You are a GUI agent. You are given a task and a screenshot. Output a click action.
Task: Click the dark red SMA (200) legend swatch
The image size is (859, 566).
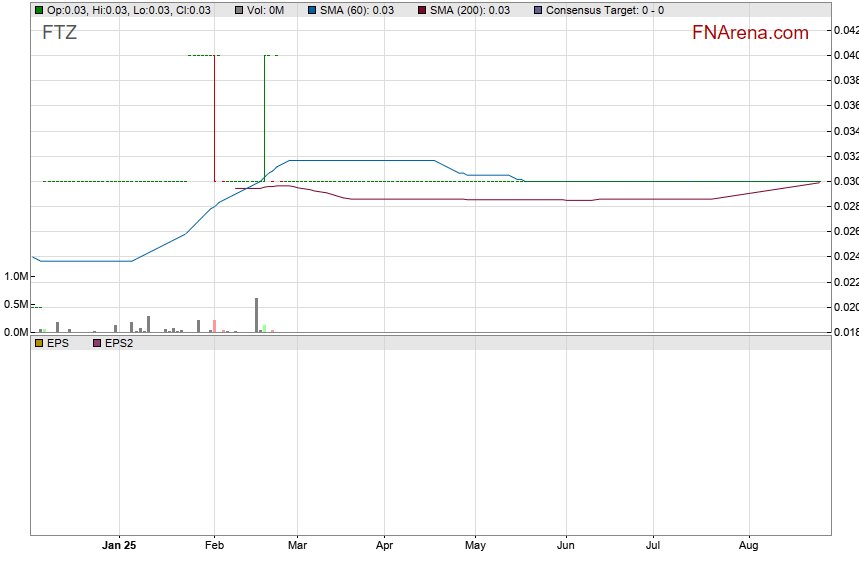click(x=422, y=10)
